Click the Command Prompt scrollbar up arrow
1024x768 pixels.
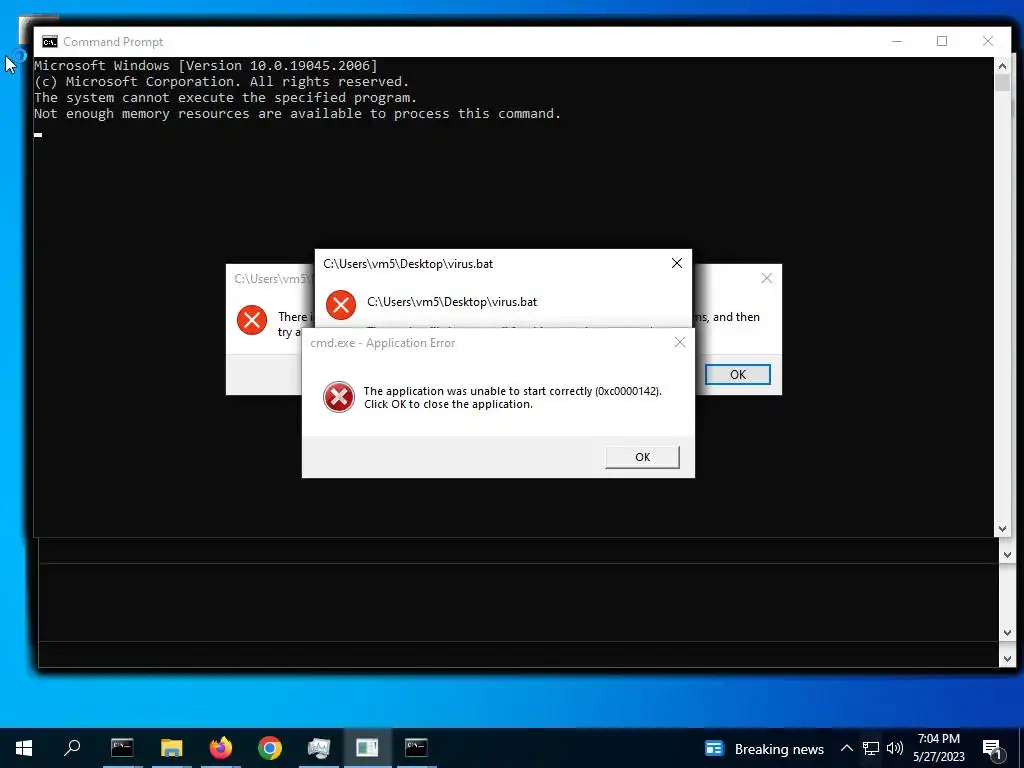(x=1002, y=65)
